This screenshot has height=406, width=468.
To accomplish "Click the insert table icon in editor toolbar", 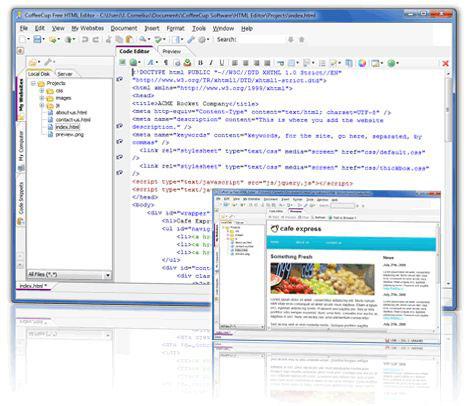I will tap(291, 63).
